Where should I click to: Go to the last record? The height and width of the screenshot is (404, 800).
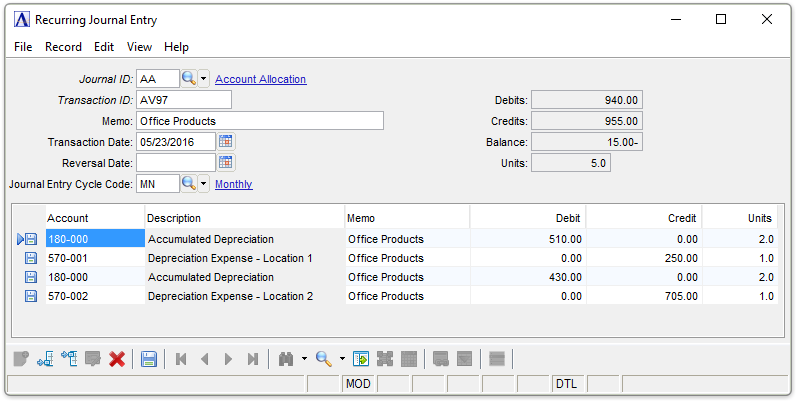click(253, 359)
